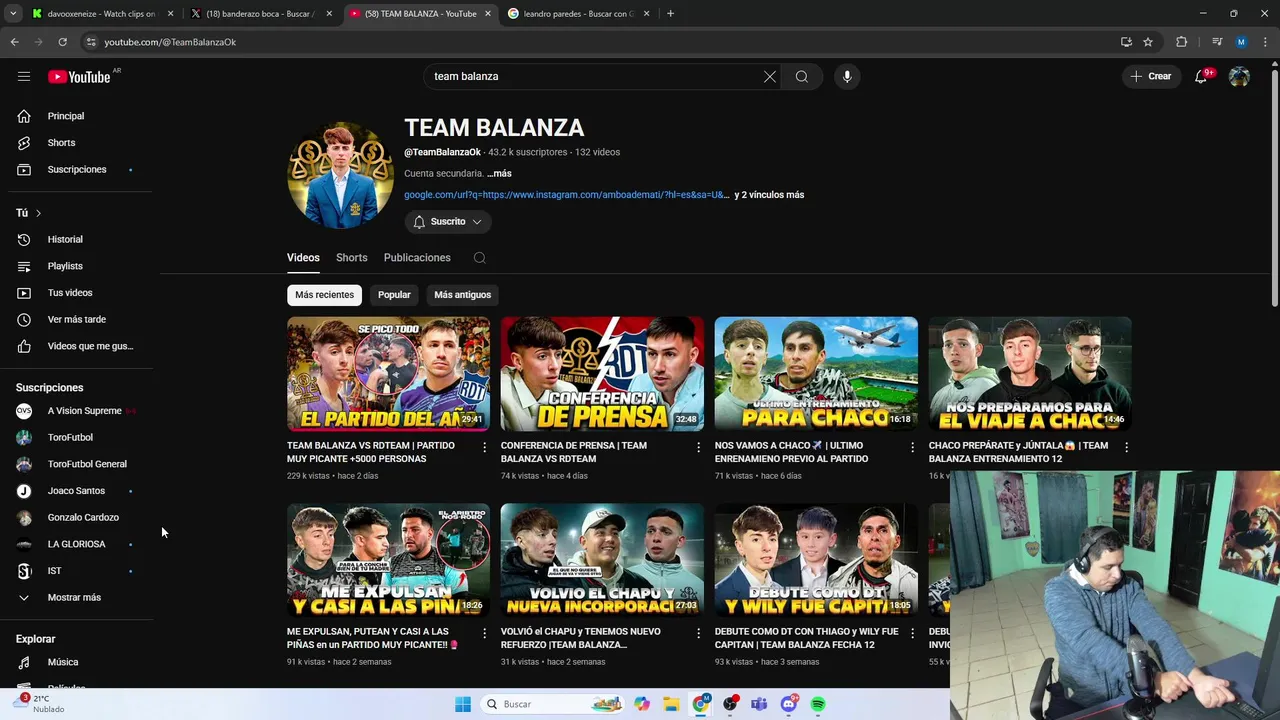
Task: Open CONFERENCIA DE PRENSA video thumbnail
Action: coord(602,374)
